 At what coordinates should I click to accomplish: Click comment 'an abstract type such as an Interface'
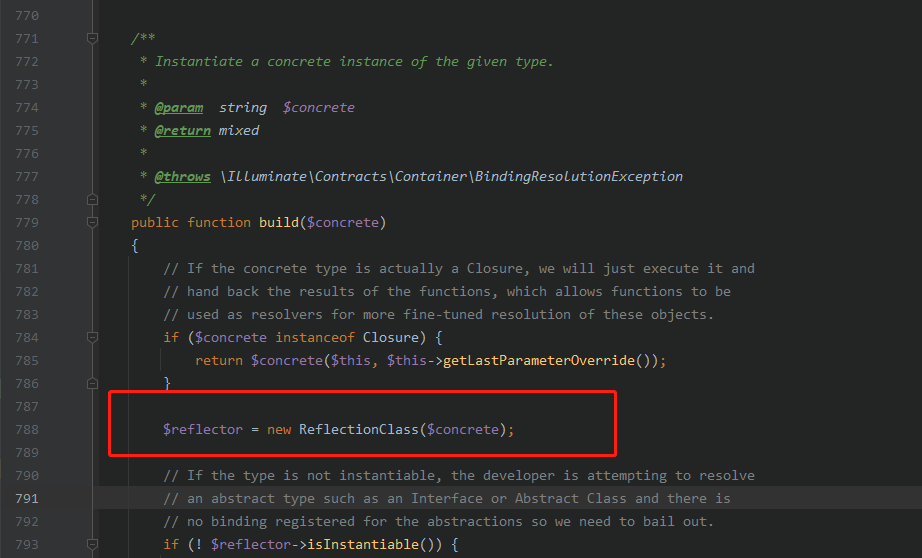tap(447, 499)
